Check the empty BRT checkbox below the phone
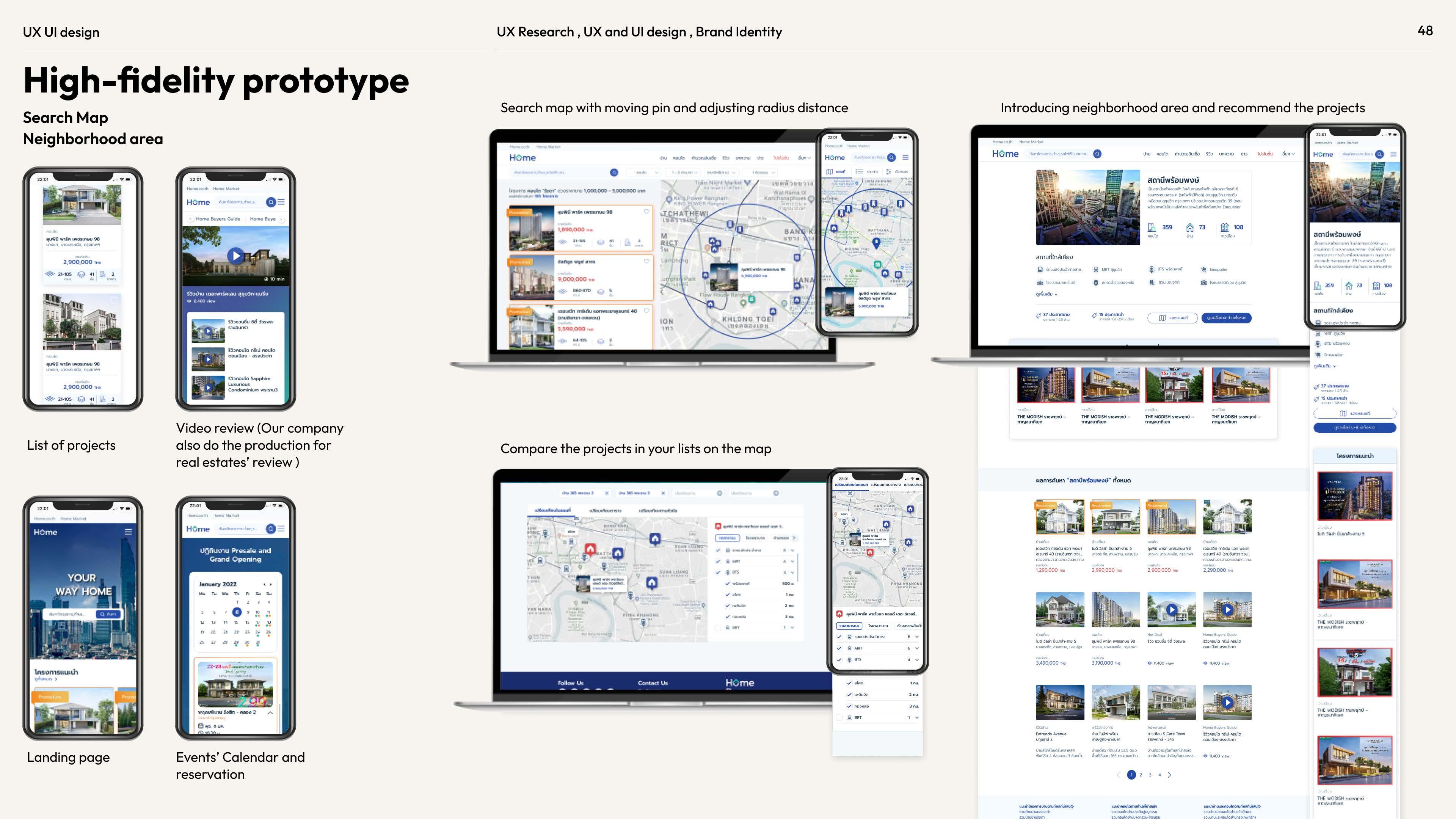Viewport: 1456px width, 819px height. pos(839,718)
